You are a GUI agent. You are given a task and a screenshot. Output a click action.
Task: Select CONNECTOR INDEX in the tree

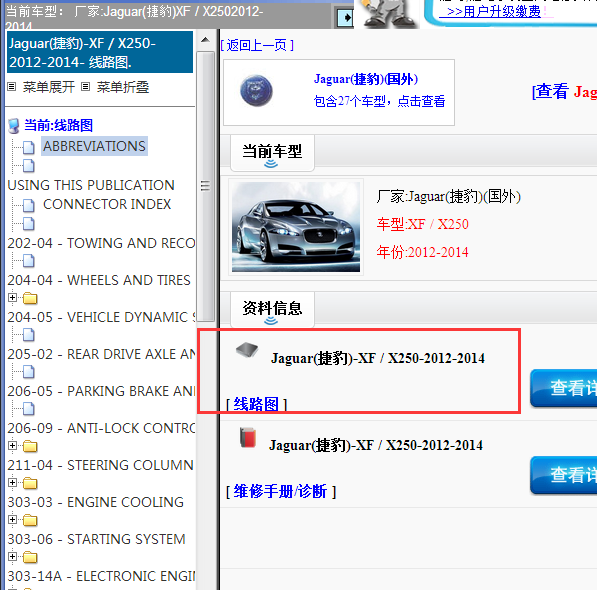(x=107, y=204)
